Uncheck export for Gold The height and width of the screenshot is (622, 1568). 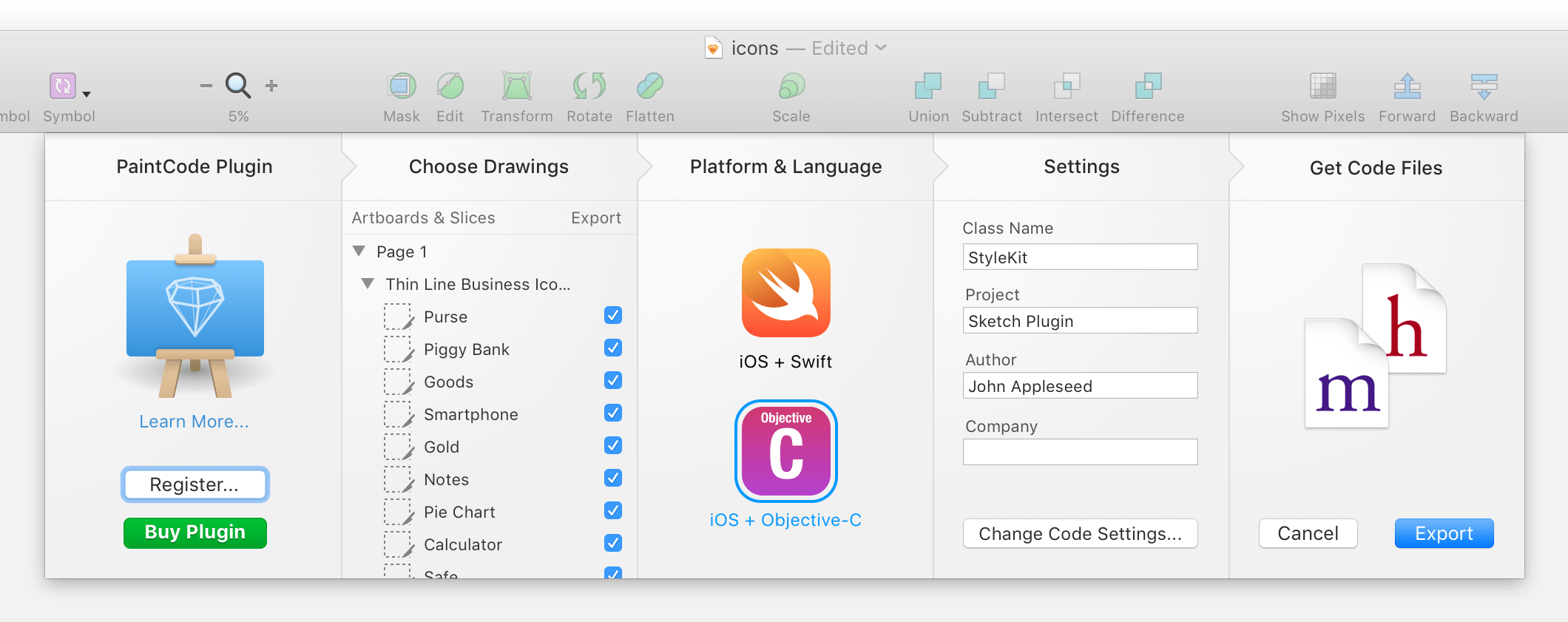(x=613, y=446)
